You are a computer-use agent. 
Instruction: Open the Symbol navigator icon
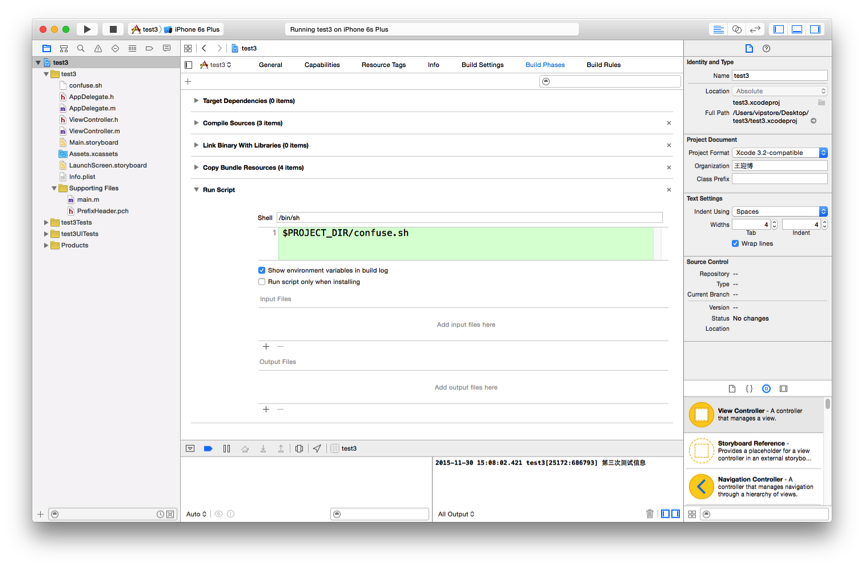[x=64, y=48]
